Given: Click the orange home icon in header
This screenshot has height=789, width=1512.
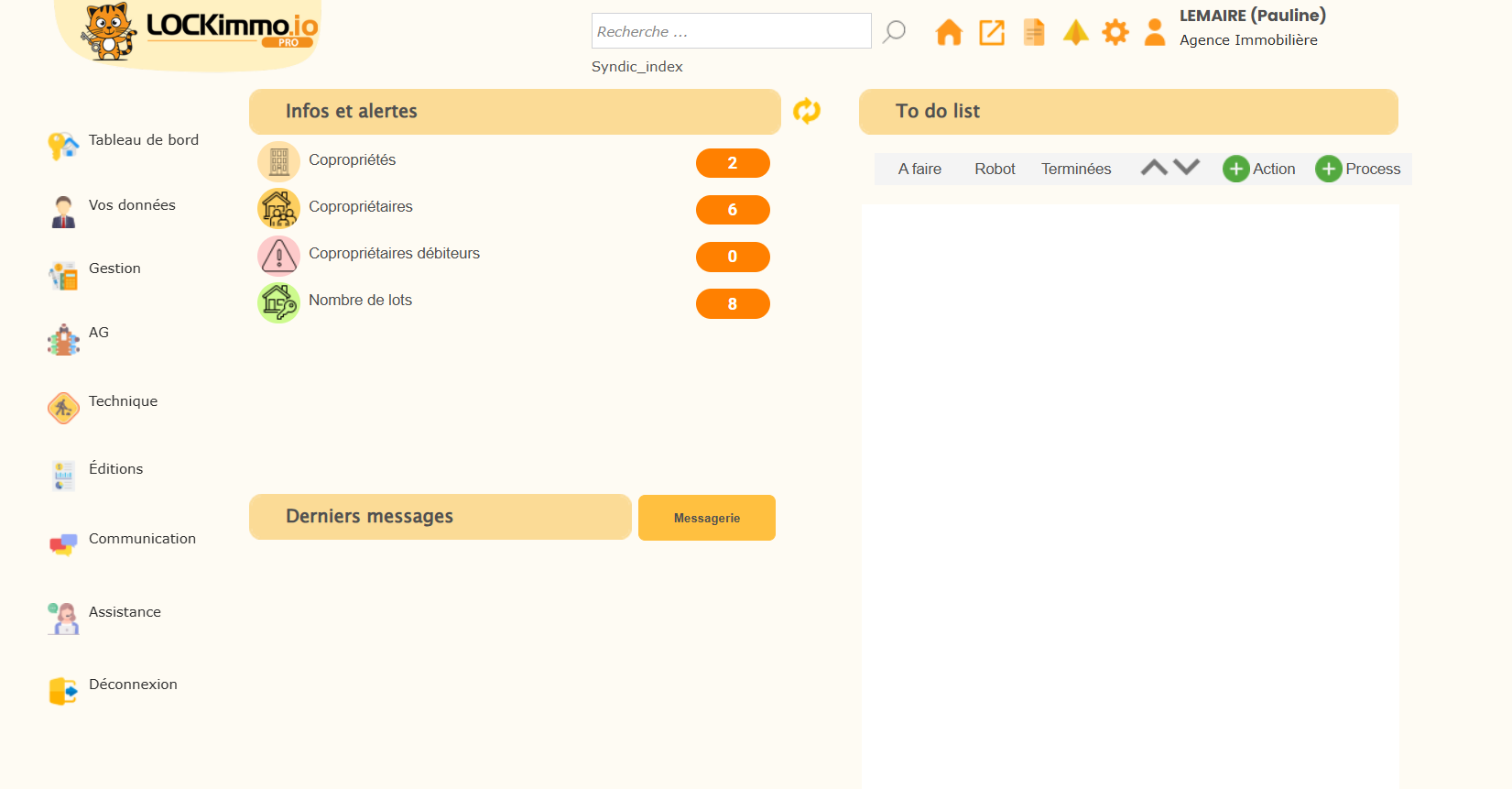Looking at the screenshot, I should [x=949, y=33].
